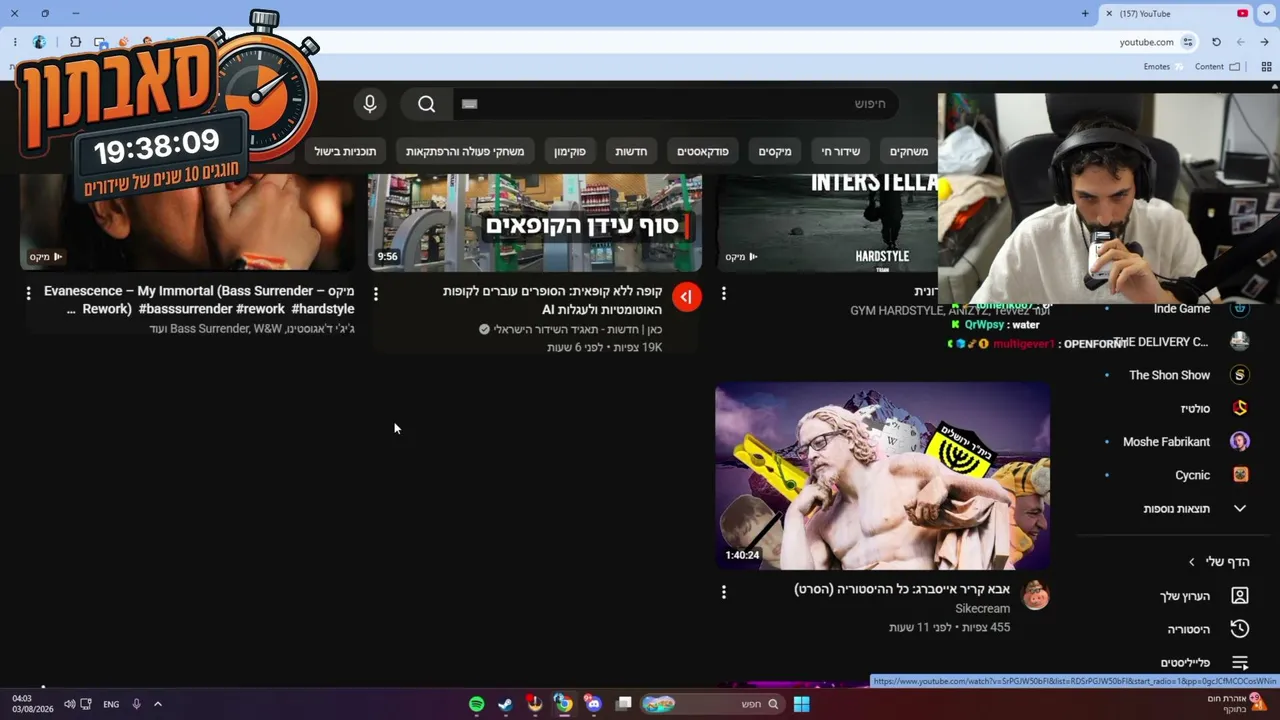The image size is (1280, 720).
Task: Open the Sikecream channel name link
Action: [982, 609]
